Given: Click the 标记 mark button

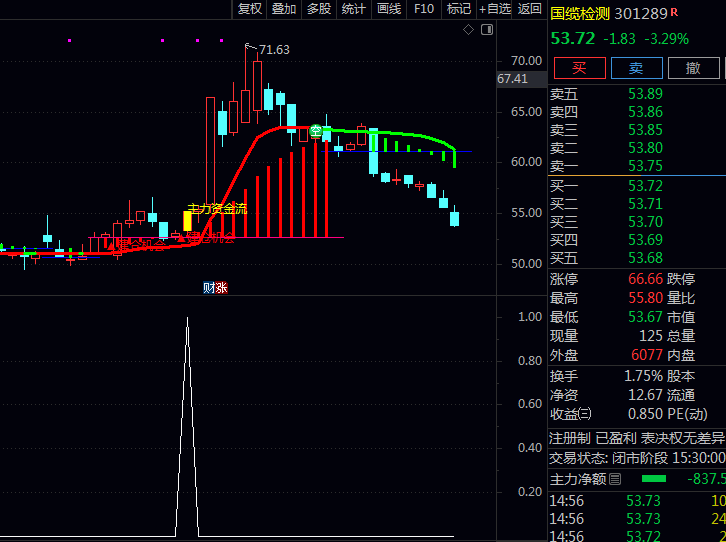Looking at the screenshot, I should (x=459, y=9).
